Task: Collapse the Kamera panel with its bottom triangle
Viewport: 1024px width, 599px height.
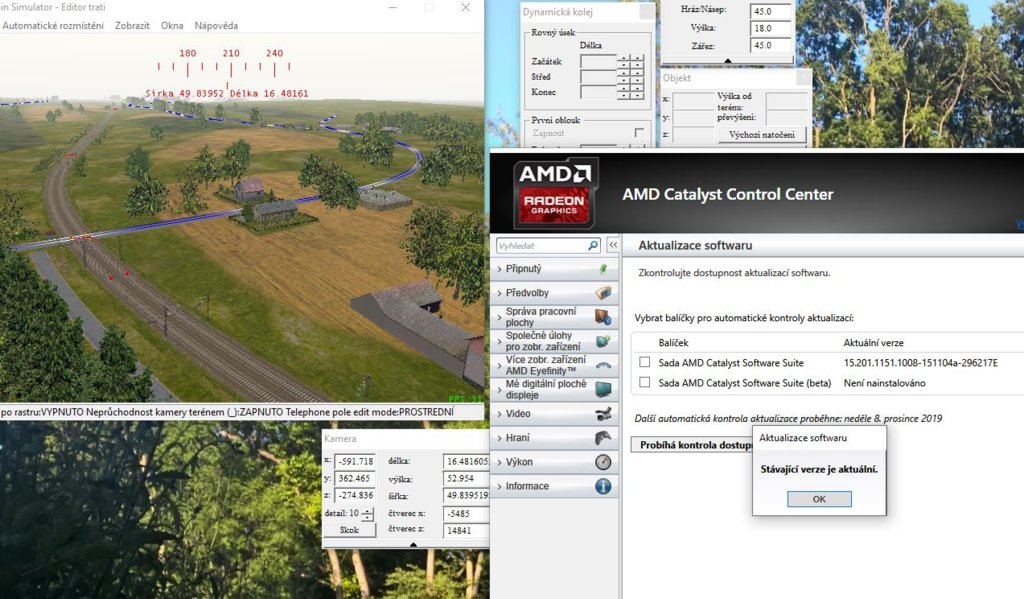Action: coord(413,544)
